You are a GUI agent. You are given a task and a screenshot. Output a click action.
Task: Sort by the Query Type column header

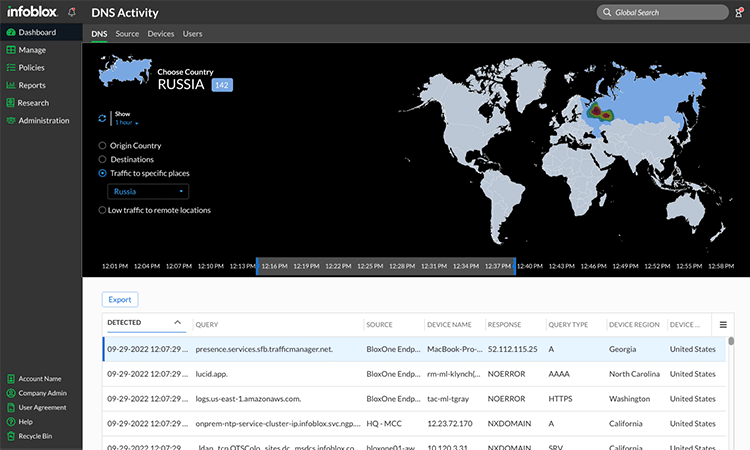pos(568,325)
